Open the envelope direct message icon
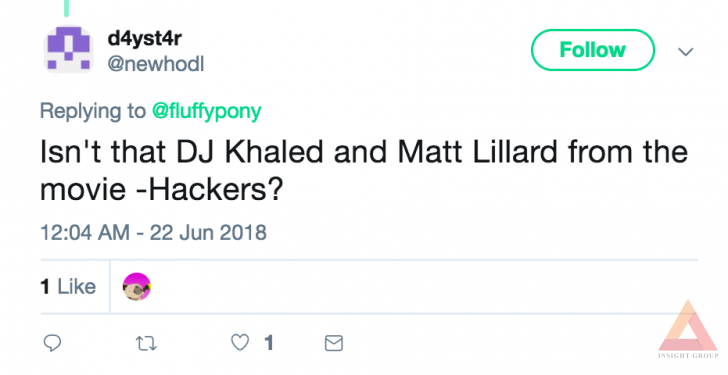Screen dimensions: 728x375 click(x=333, y=343)
